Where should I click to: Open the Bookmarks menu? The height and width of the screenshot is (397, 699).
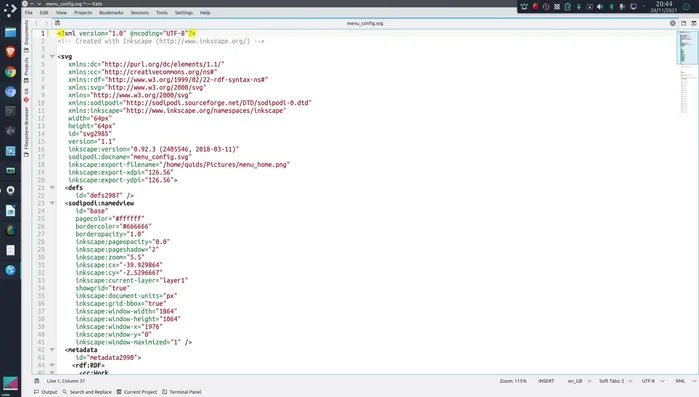(111, 12)
